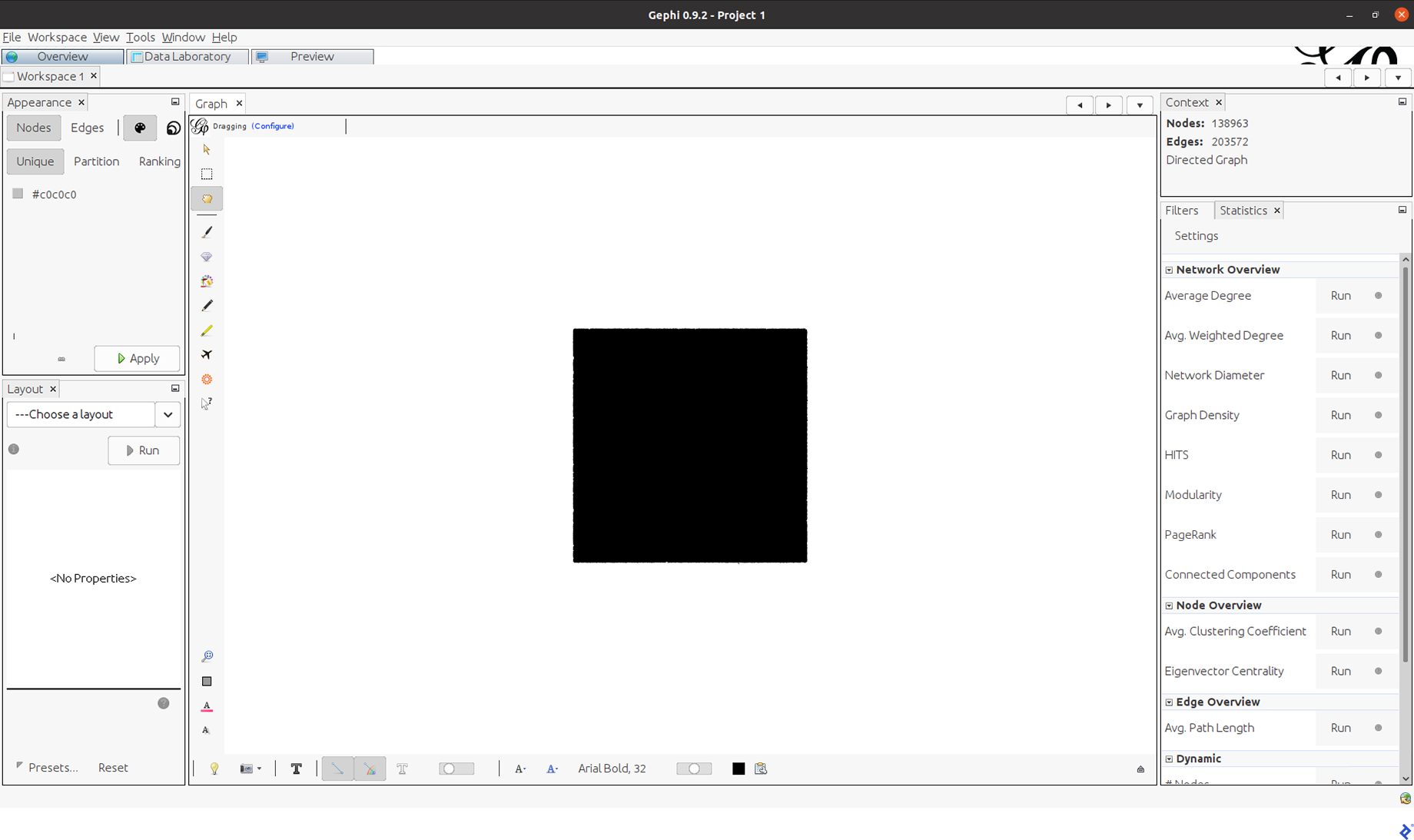Open label Color mode blue 'A' icon
This screenshot has height=840, width=1414.
click(x=552, y=769)
